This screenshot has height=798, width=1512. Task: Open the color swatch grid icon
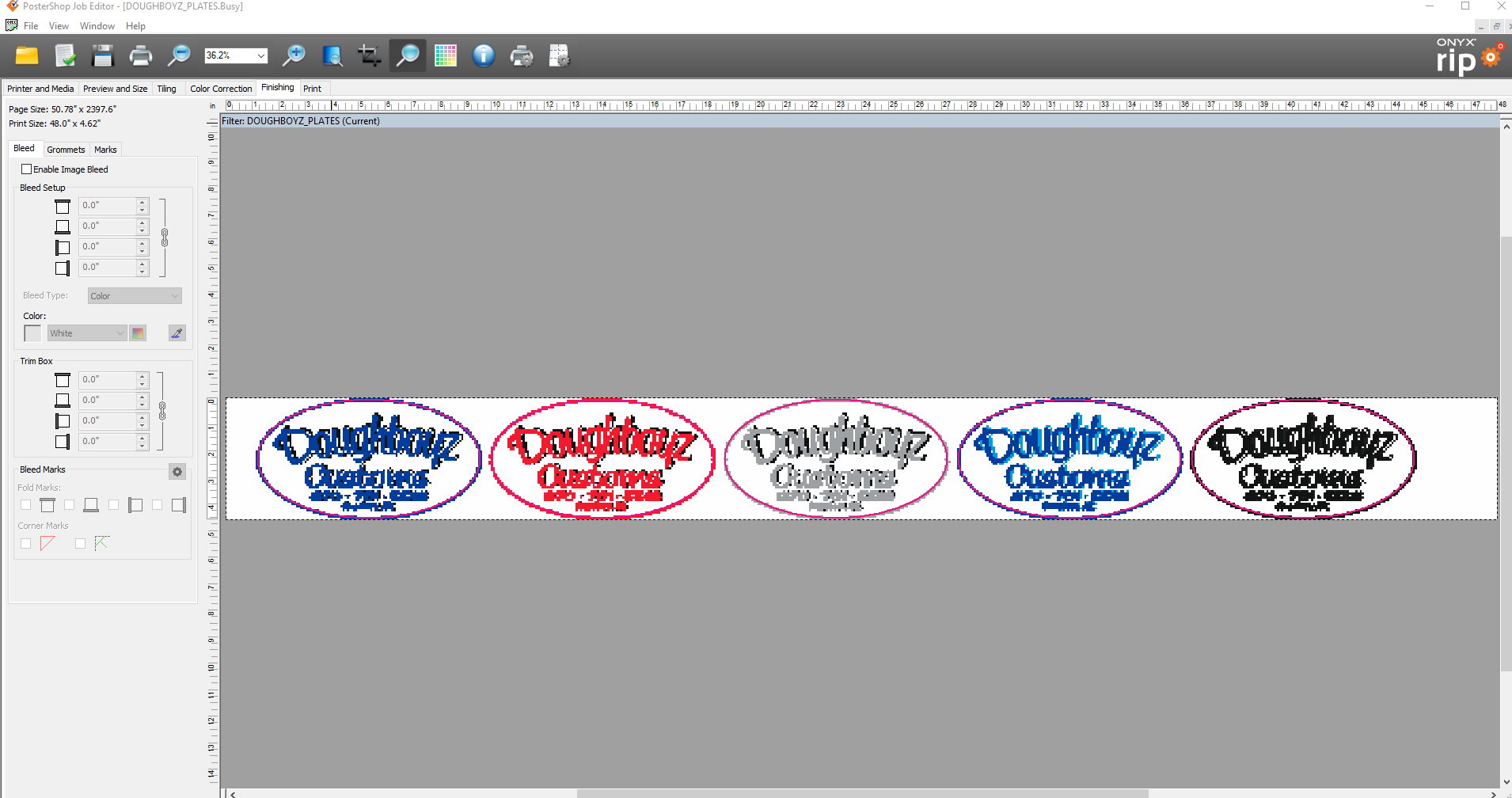pyautogui.click(x=446, y=55)
